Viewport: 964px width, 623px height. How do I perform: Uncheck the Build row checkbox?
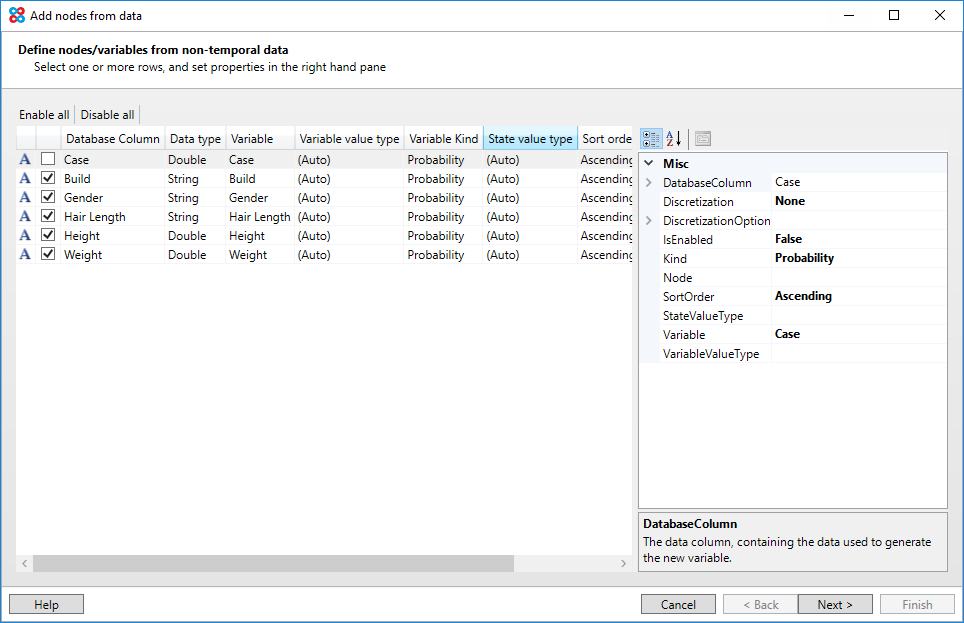[x=48, y=179]
